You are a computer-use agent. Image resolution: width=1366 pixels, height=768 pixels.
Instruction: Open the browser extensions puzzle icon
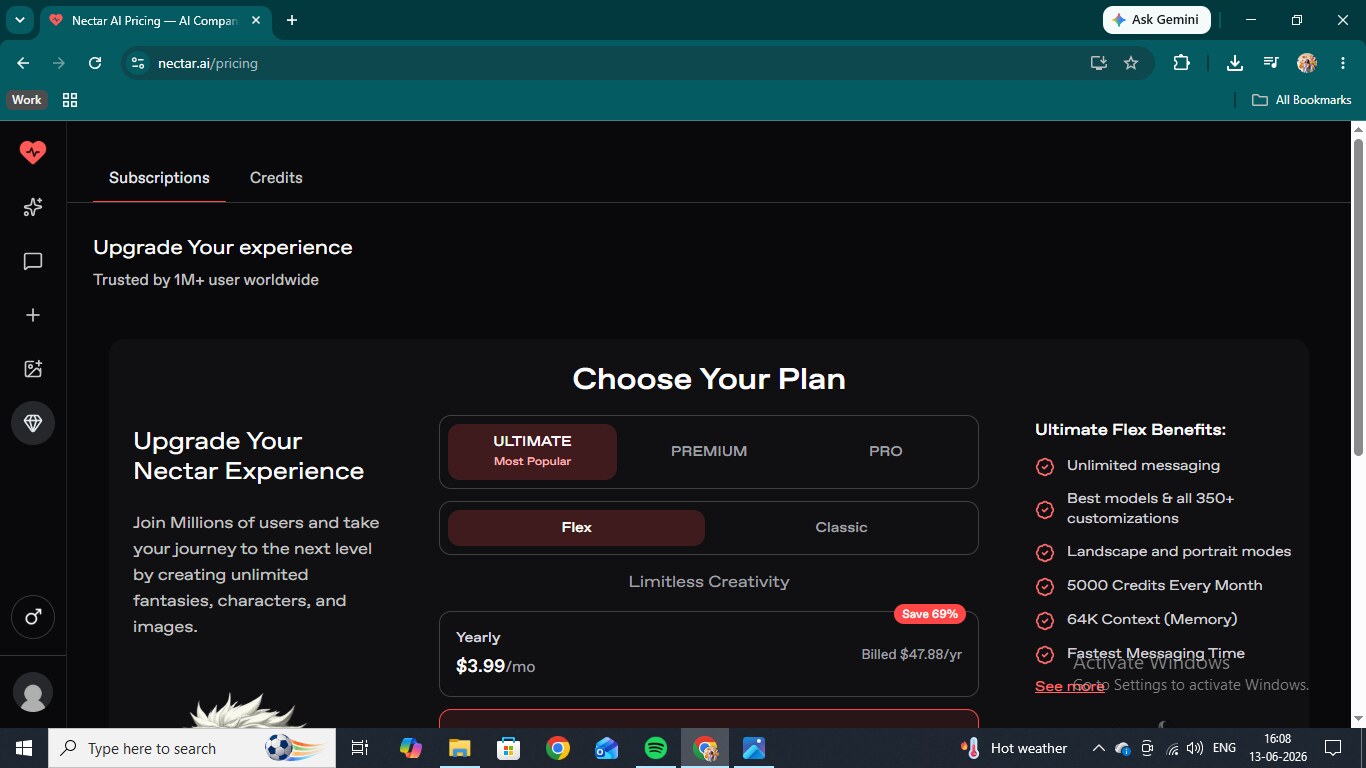coord(1181,63)
